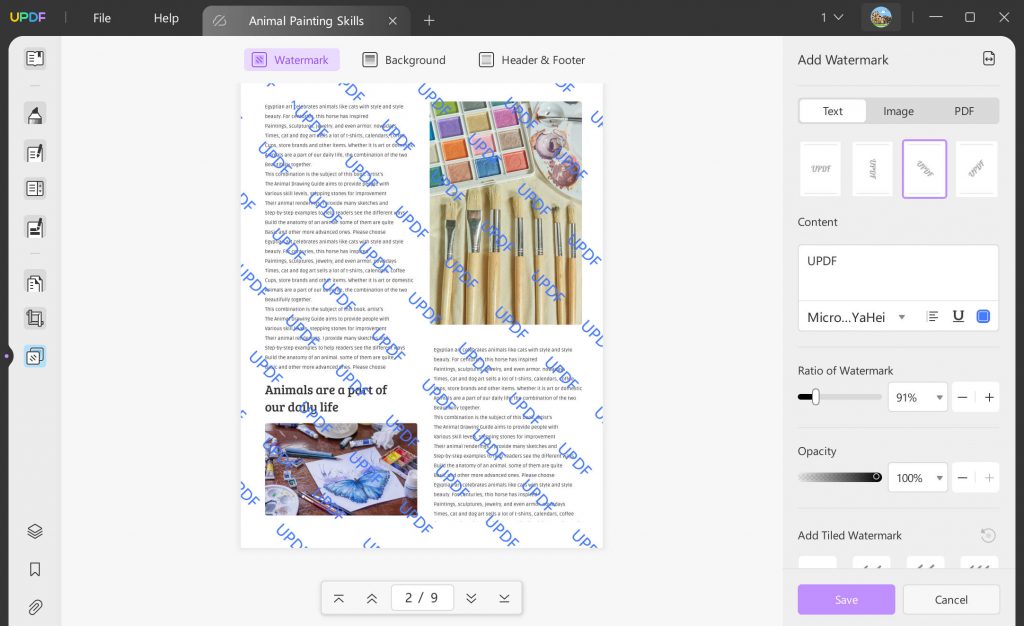Toggle text alignment for the watermark
This screenshot has height=626, width=1024.
(x=932, y=315)
